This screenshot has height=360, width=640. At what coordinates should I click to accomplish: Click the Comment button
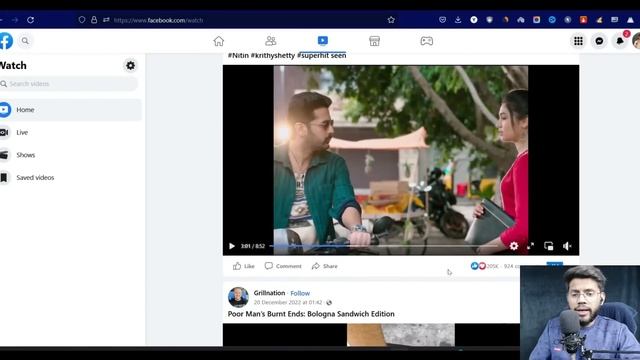point(283,266)
